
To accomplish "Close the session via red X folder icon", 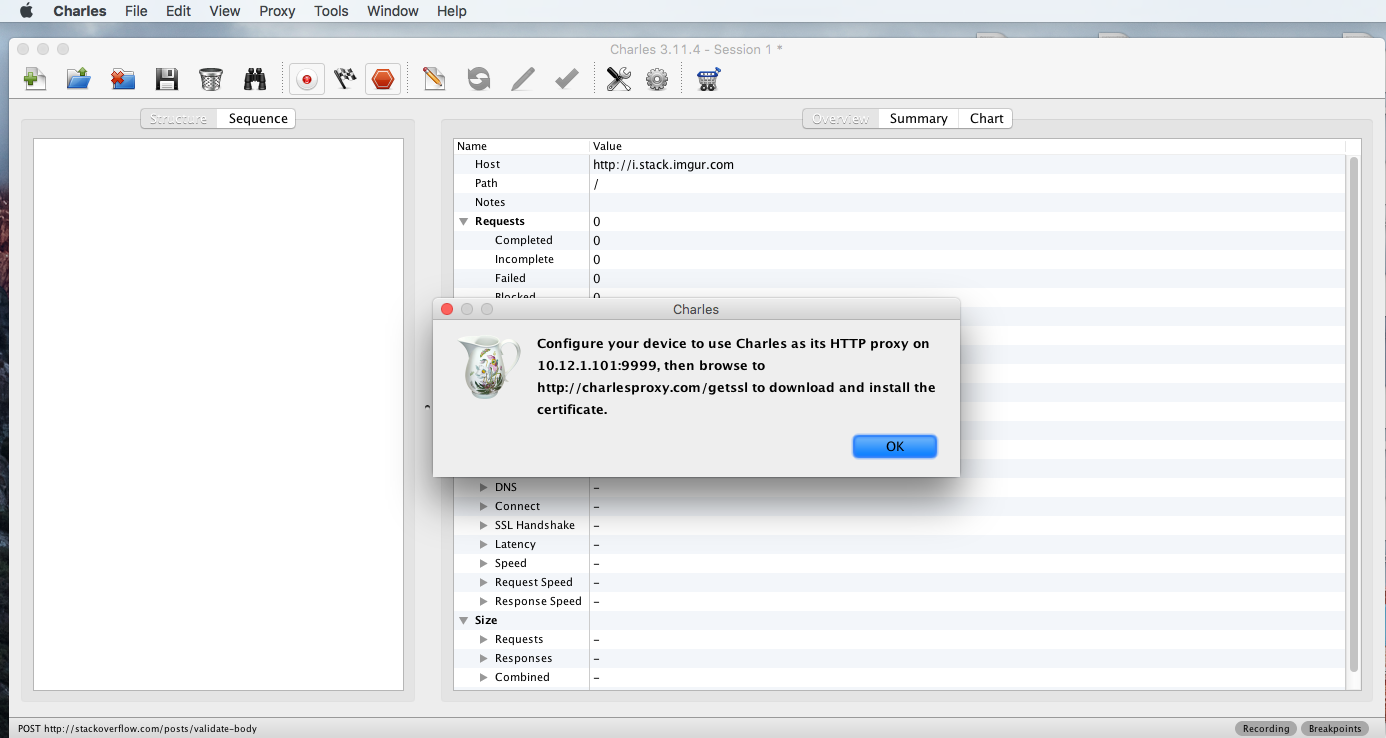I will point(122,79).
